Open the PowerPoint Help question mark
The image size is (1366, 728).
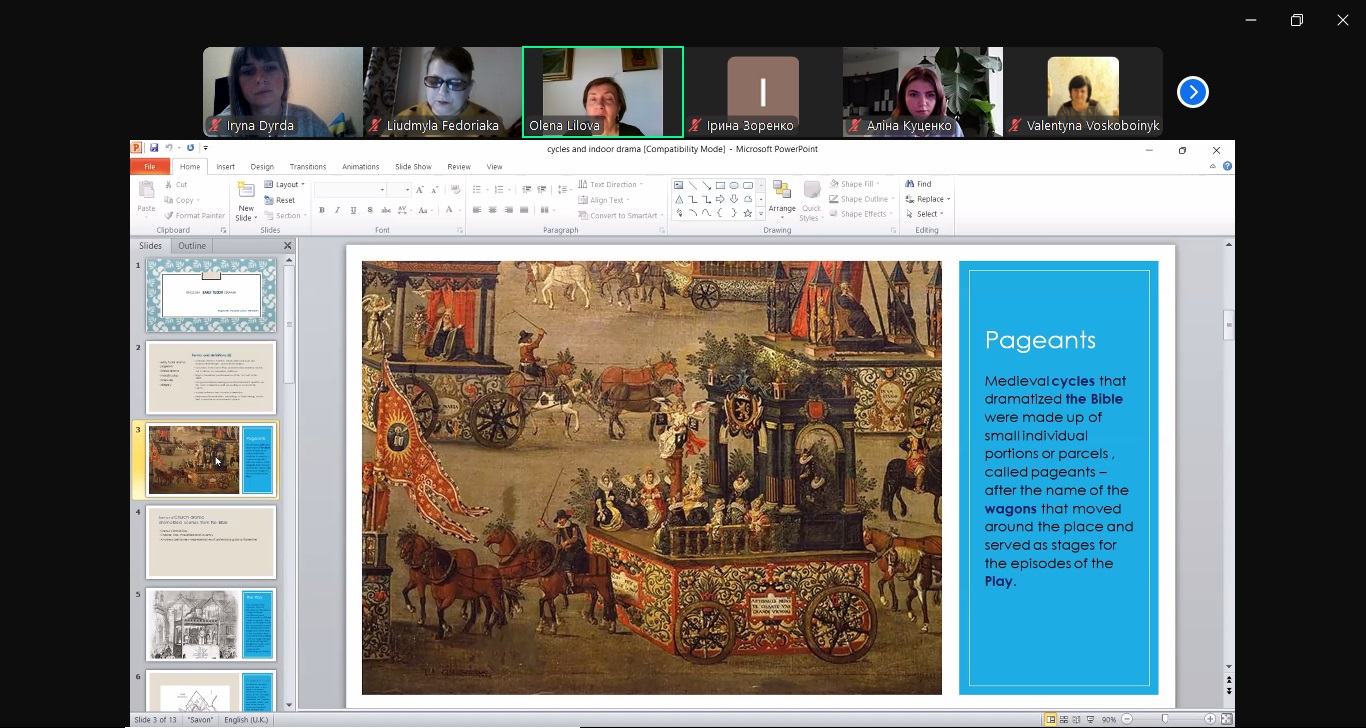pos(1227,166)
